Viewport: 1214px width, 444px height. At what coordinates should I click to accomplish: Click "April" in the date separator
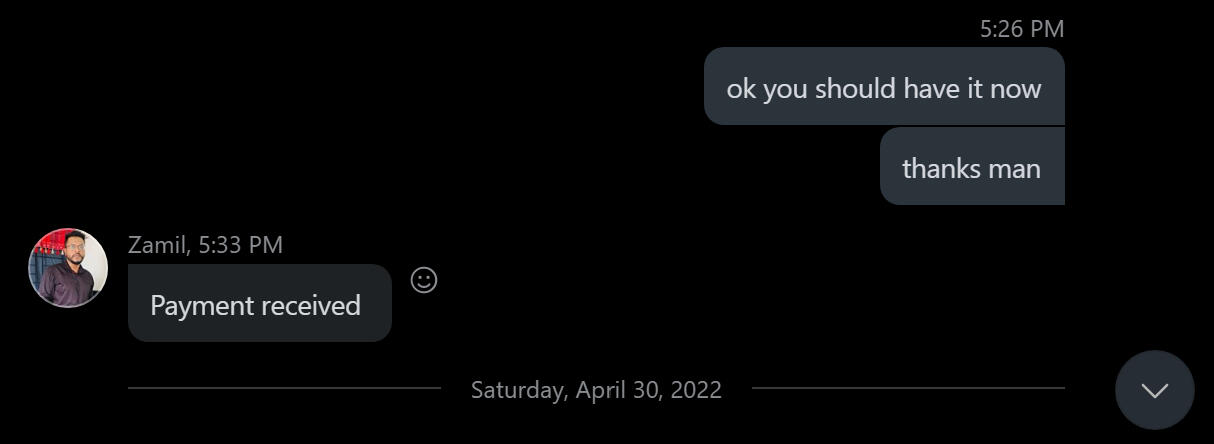click(x=603, y=389)
